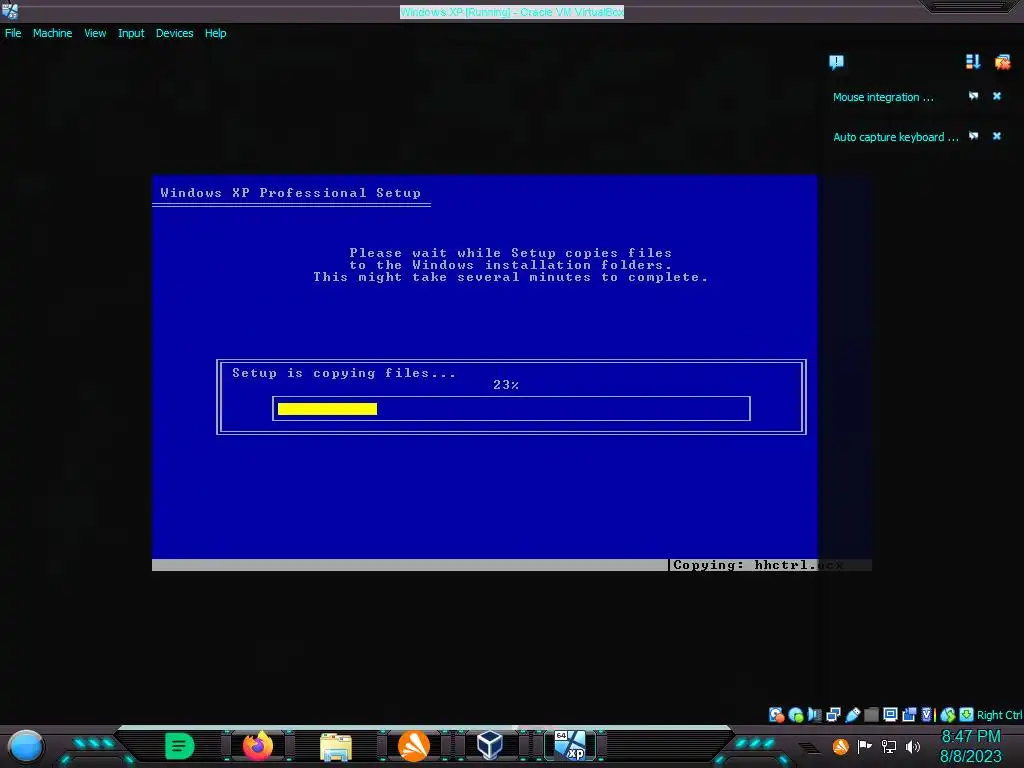Open File Explorer from the taskbar
The height and width of the screenshot is (768, 1024).
pos(336,746)
